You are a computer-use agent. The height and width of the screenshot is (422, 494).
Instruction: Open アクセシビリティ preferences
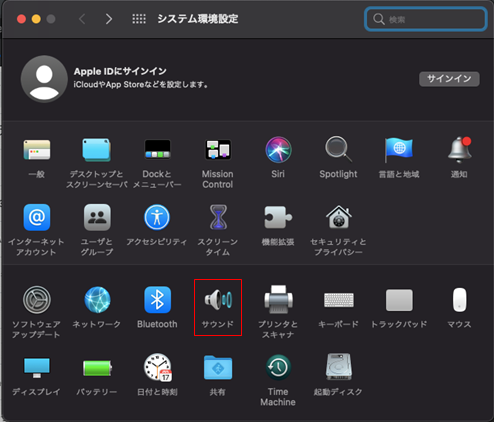pos(157,217)
